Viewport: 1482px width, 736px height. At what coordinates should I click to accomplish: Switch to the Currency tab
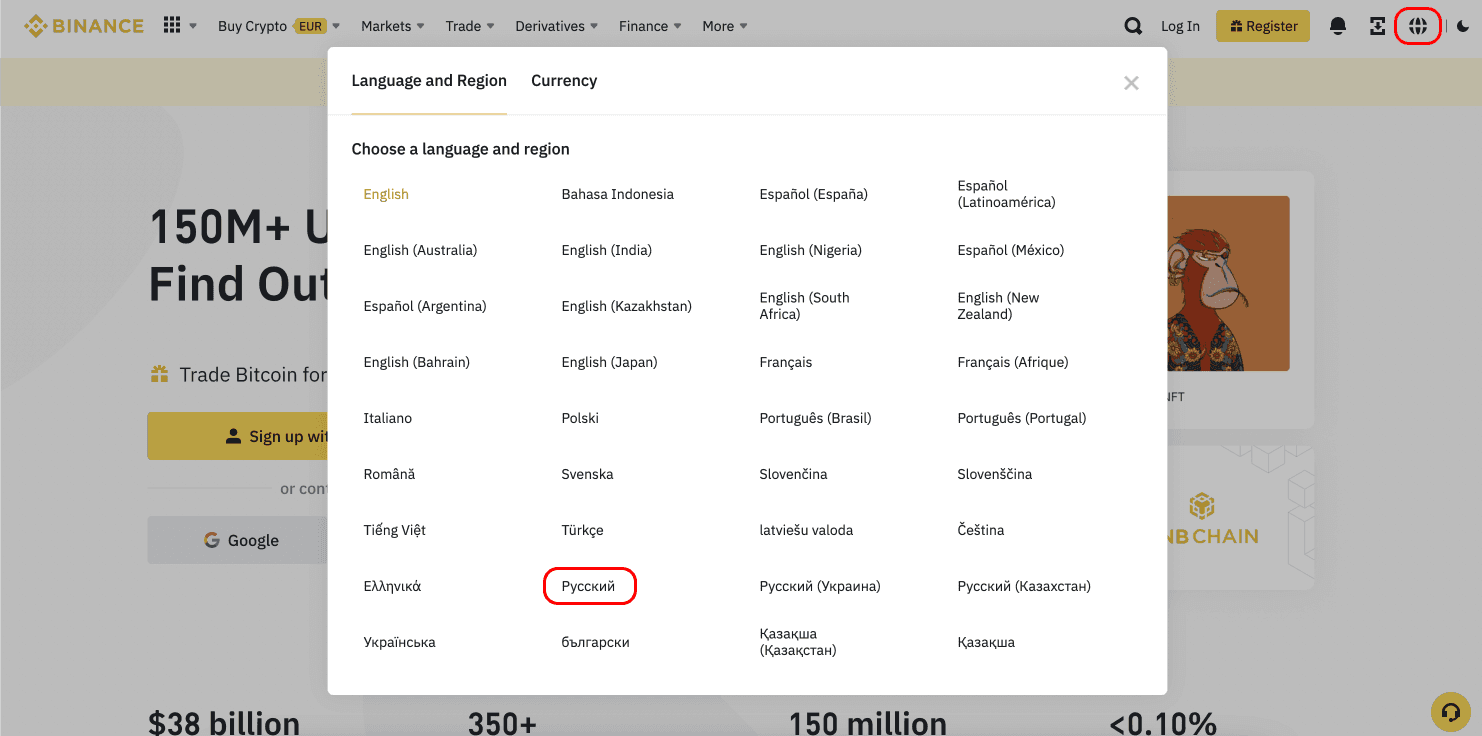[x=564, y=81]
